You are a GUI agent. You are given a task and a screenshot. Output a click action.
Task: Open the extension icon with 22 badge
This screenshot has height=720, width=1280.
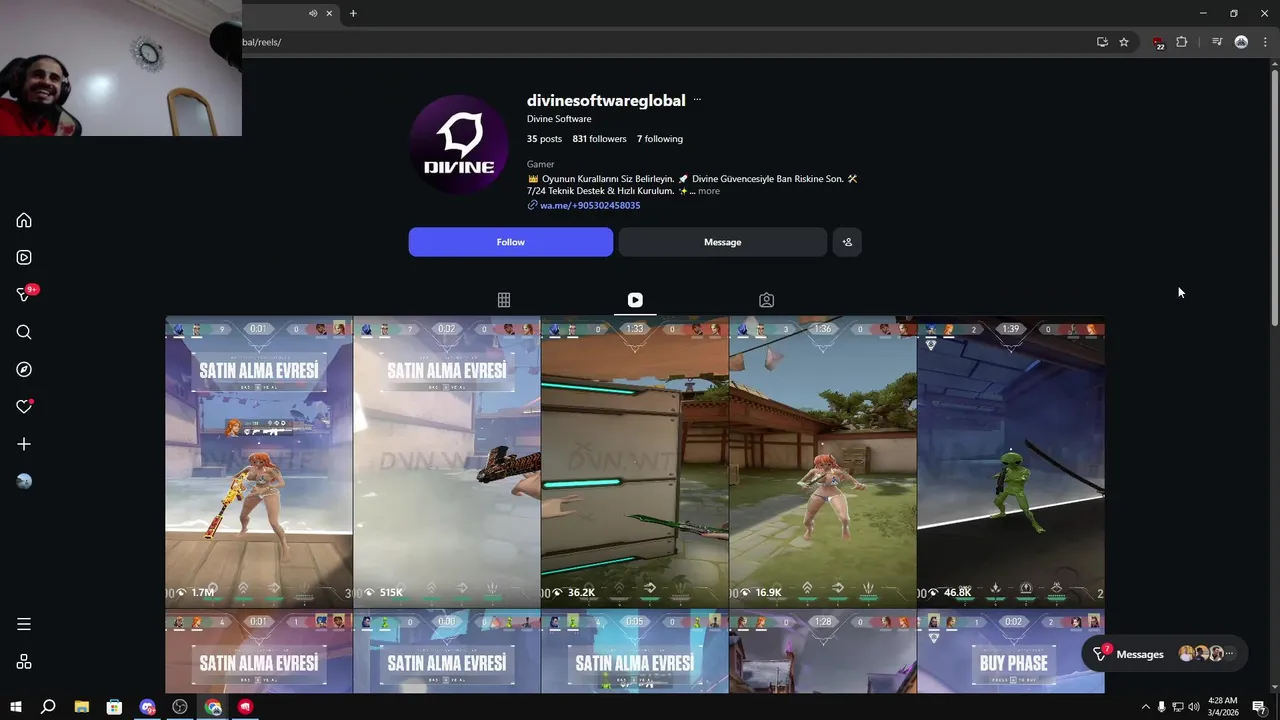pyautogui.click(x=1158, y=42)
